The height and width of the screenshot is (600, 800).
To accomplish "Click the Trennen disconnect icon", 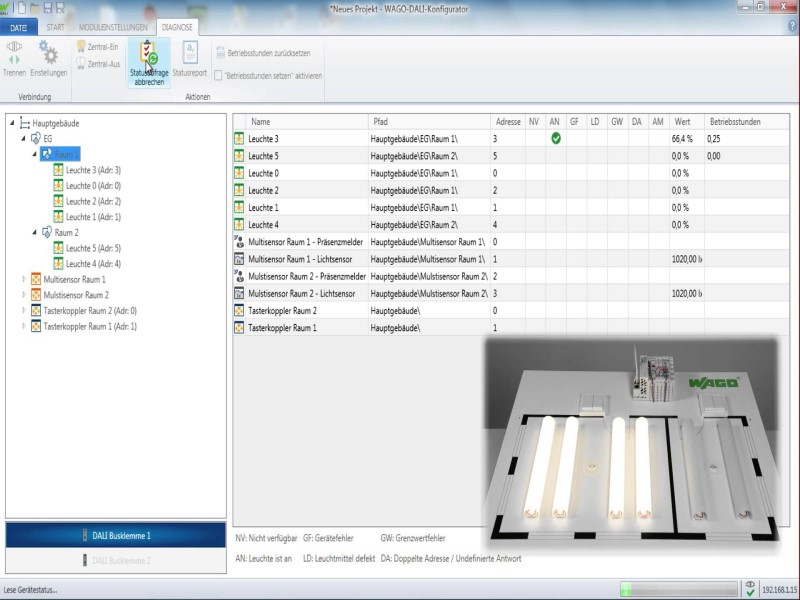I will 14,53.
